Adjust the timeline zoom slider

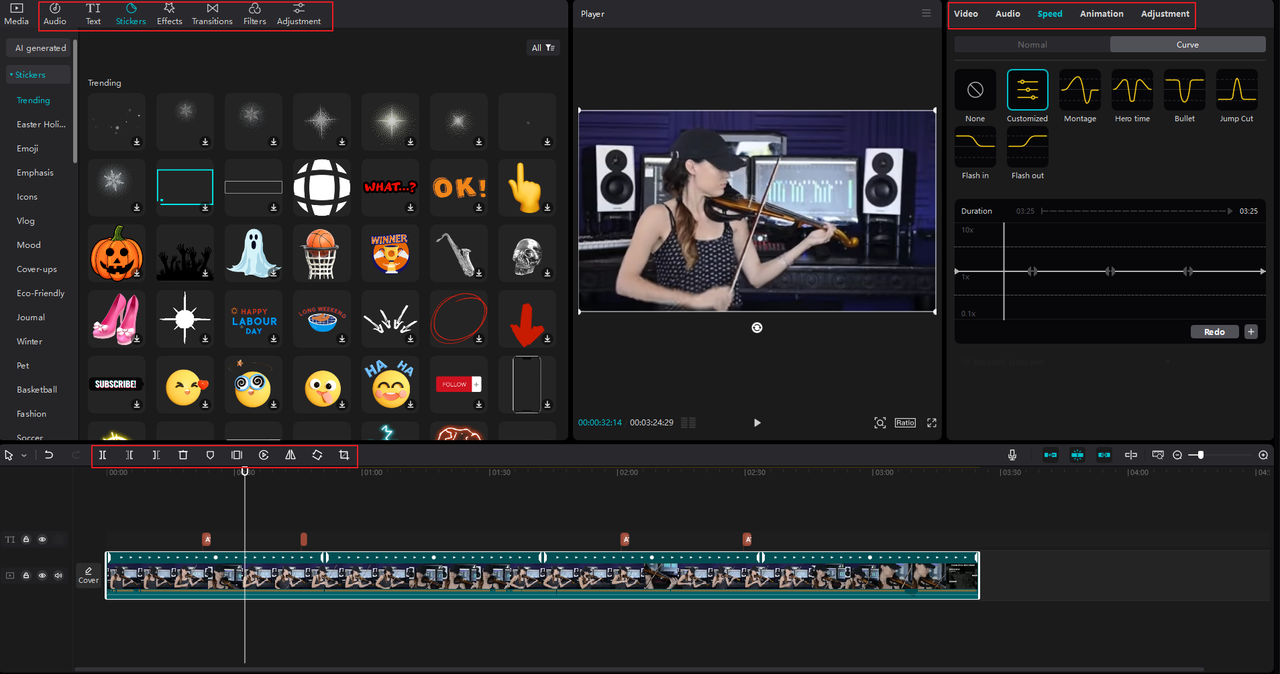pyautogui.click(x=1201, y=455)
